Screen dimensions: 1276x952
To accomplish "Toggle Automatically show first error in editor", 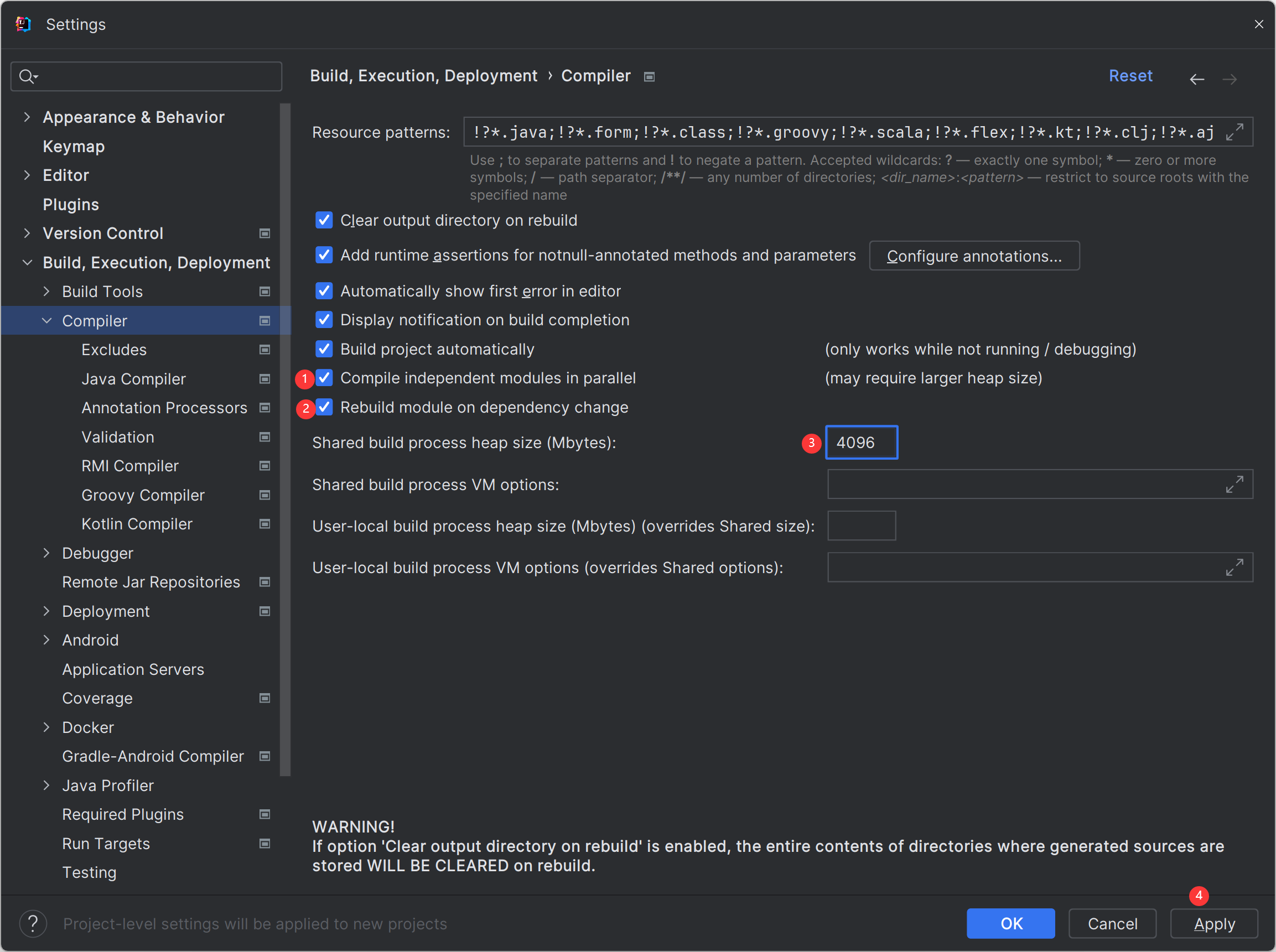I will (x=324, y=291).
